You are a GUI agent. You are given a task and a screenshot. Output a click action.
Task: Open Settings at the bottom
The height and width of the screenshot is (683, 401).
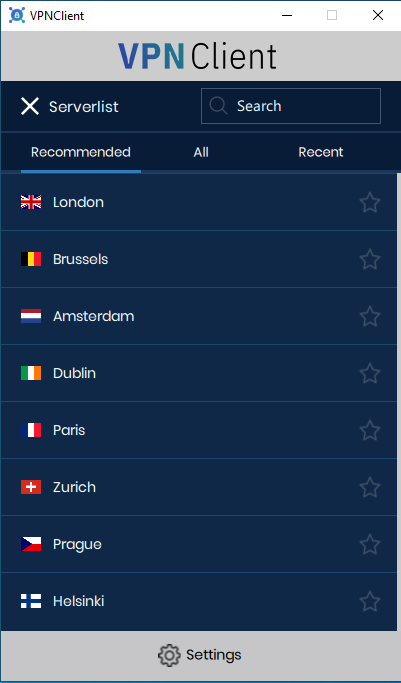[x=200, y=655]
